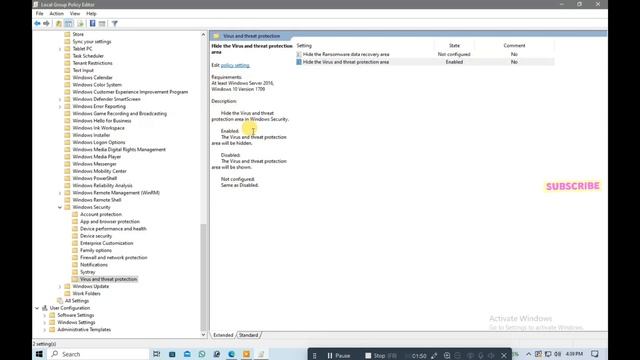Toggle the Show/Hide Console Tree icon

pyautogui.click(x=69, y=24)
